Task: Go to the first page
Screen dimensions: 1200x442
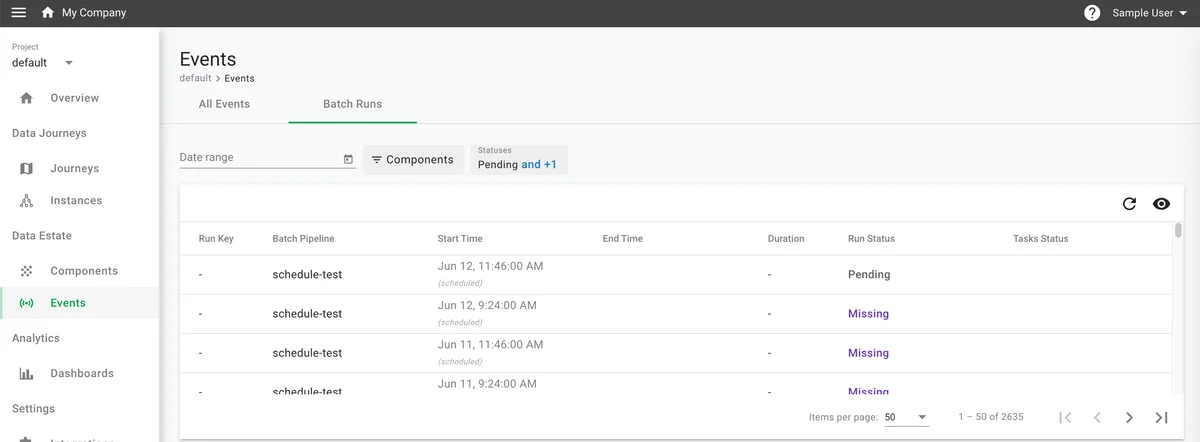Action: 1065,417
